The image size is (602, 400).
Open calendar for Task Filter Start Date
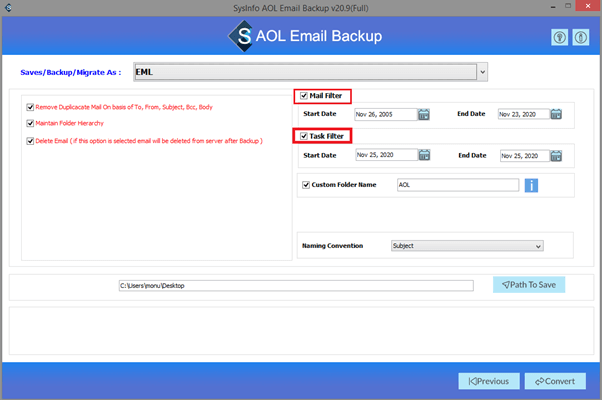(424, 155)
